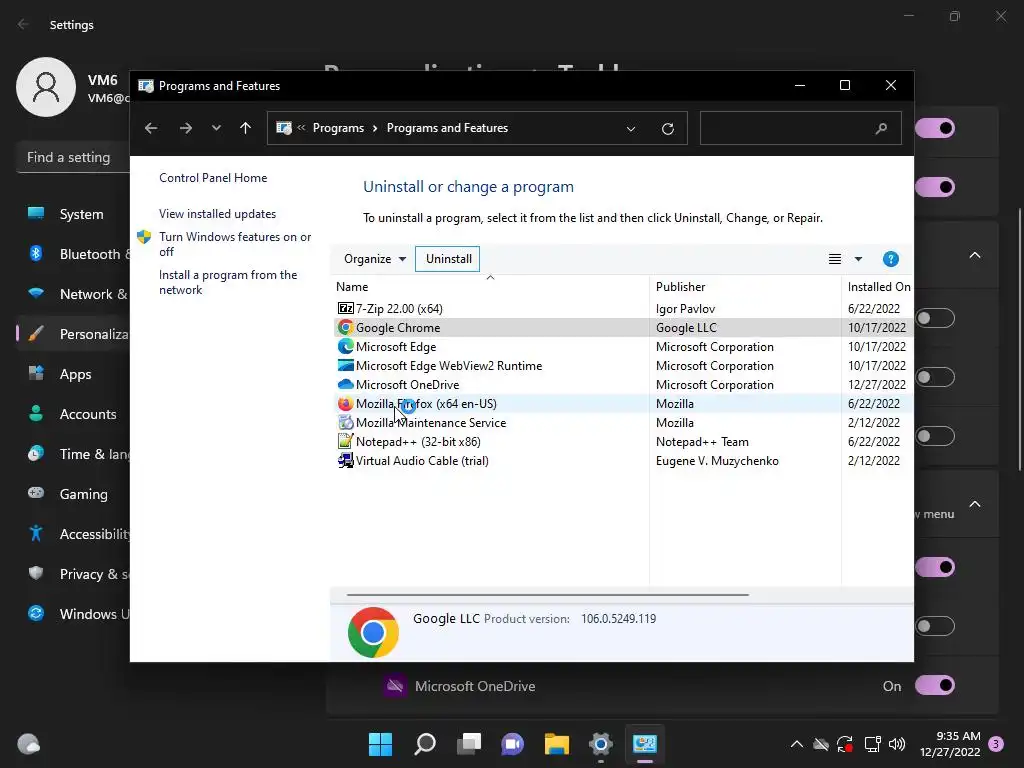Select the Notepad++ (32-bit x86) row
Screen dimensions: 1024x768
click(622, 441)
